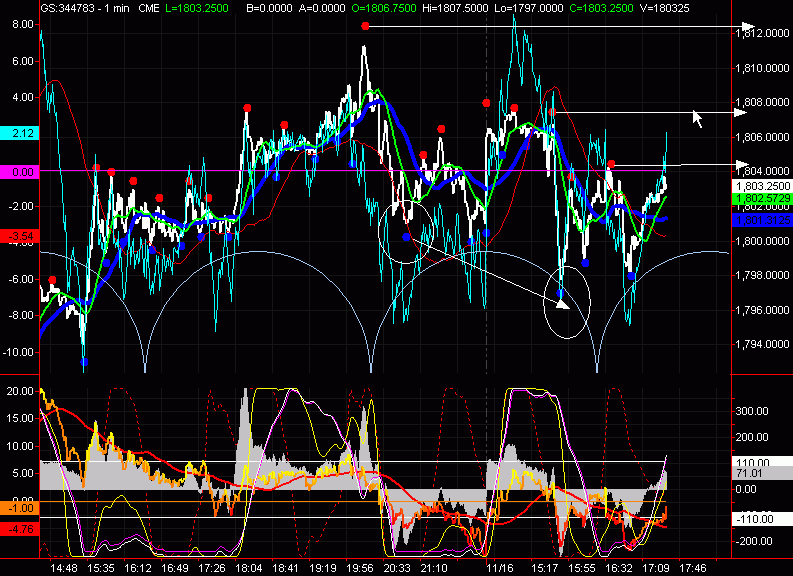
Task: Click the 18:41 time axis label
Action: point(286,568)
